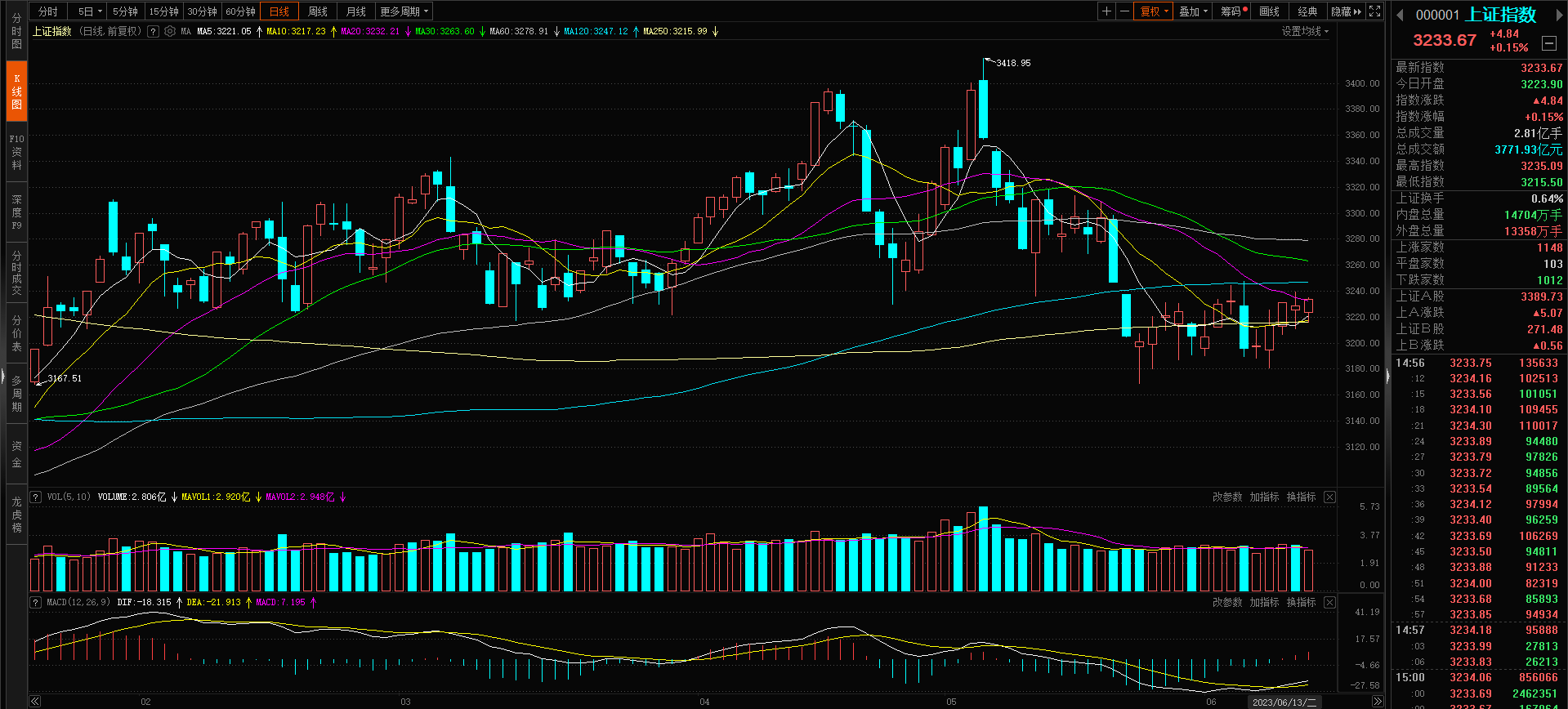1568x709 pixels.
Task: Zoom in chart with plus icon
Action: (1106, 11)
